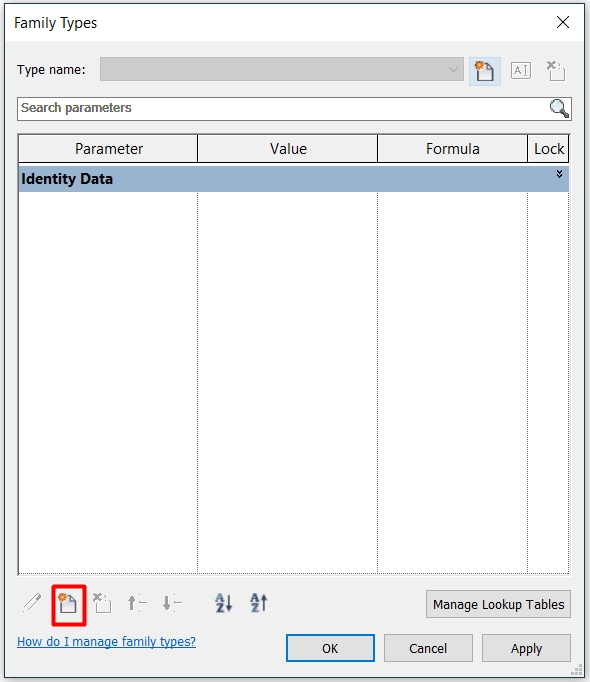590x682 pixels.
Task: Click the magnifying glass search icon
Action: (559, 108)
